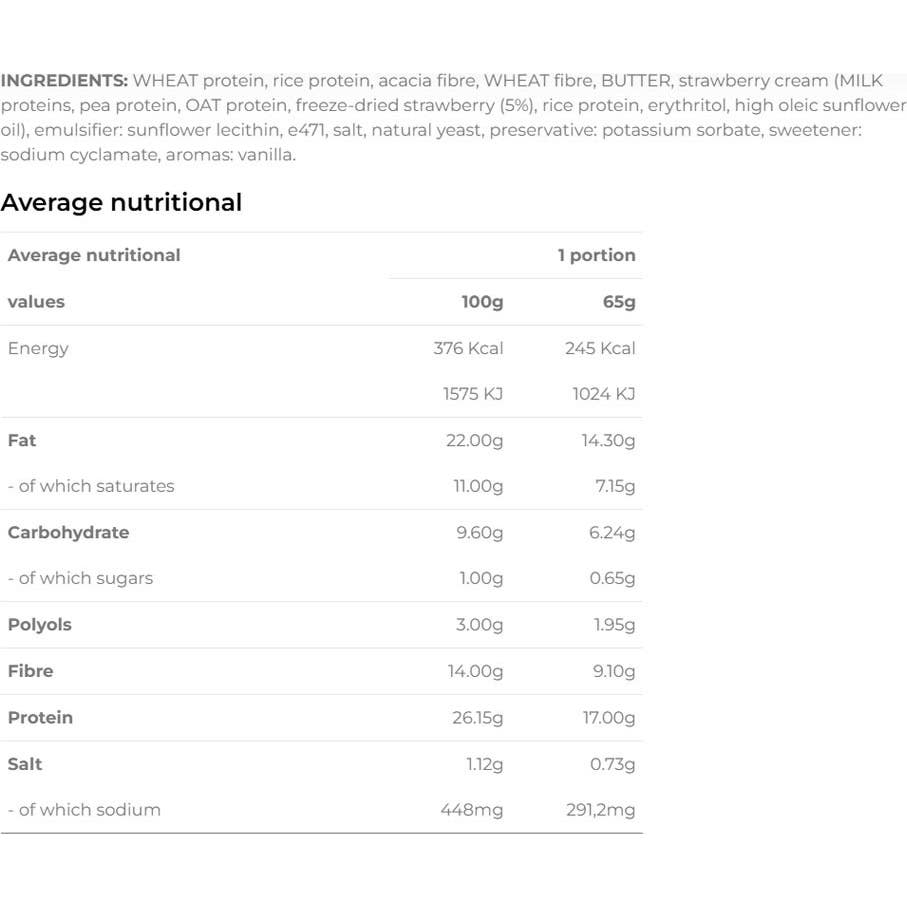Click the 17.00g protein per portion value
The image size is (907, 907).
[609, 717]
